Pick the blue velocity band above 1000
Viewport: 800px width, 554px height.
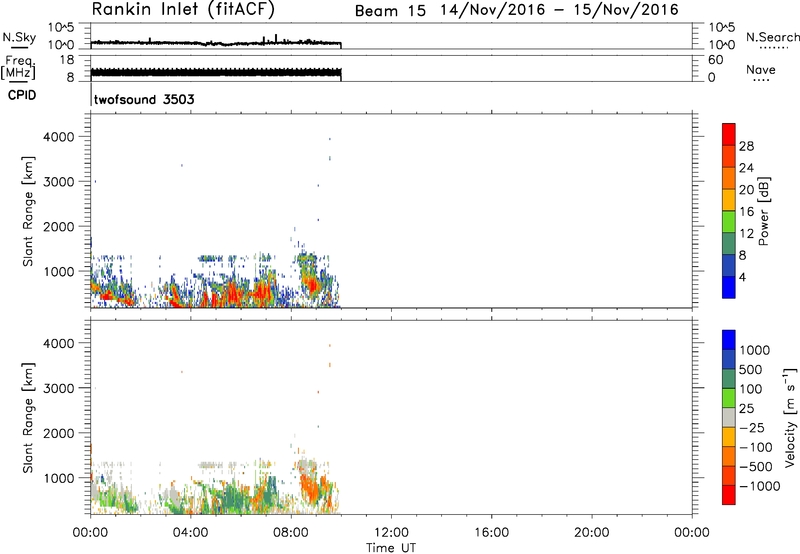coord(729,340)
